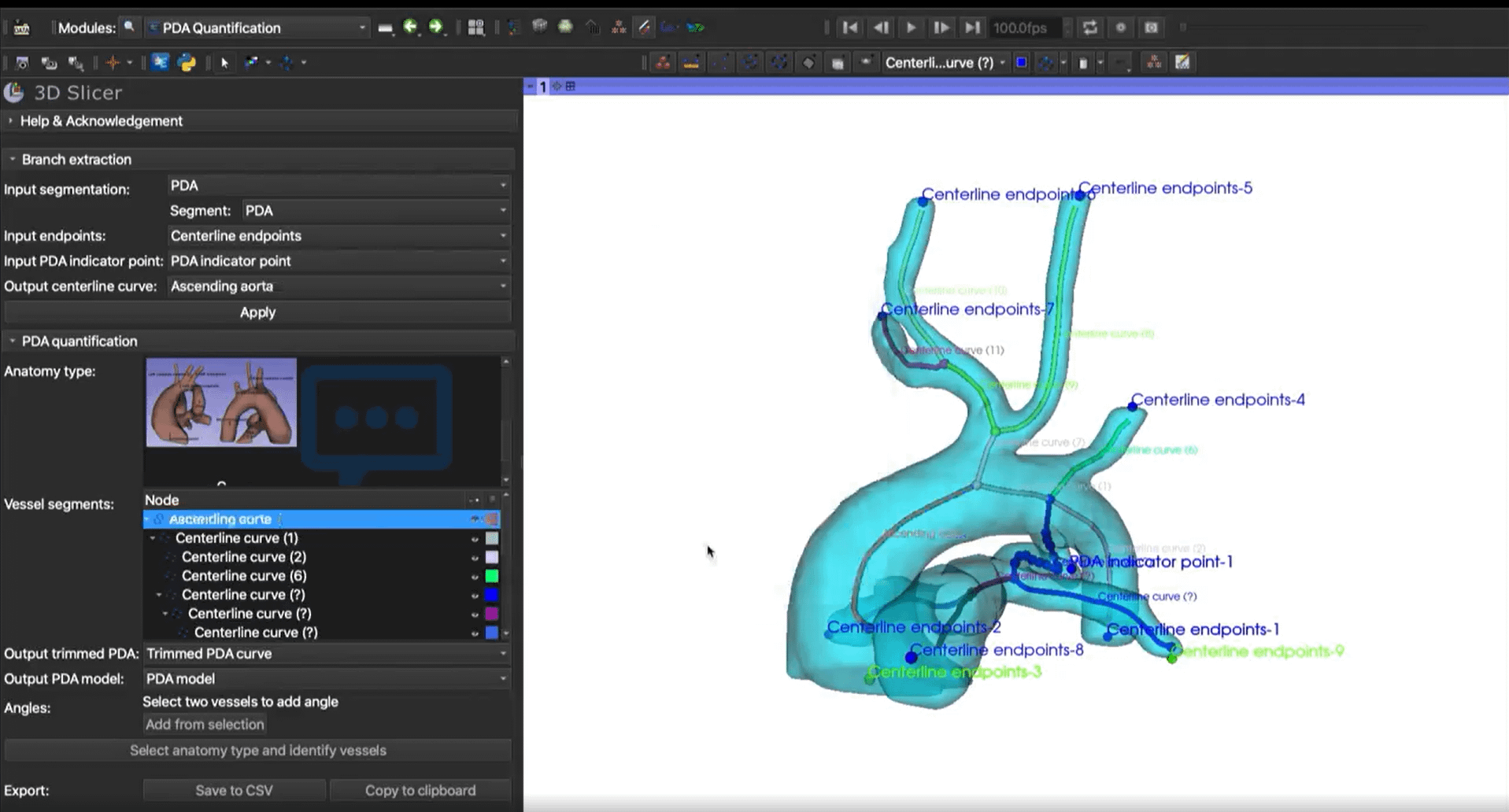Hide Centerline curve (1) with eye icon

click(x=475, y=539)
